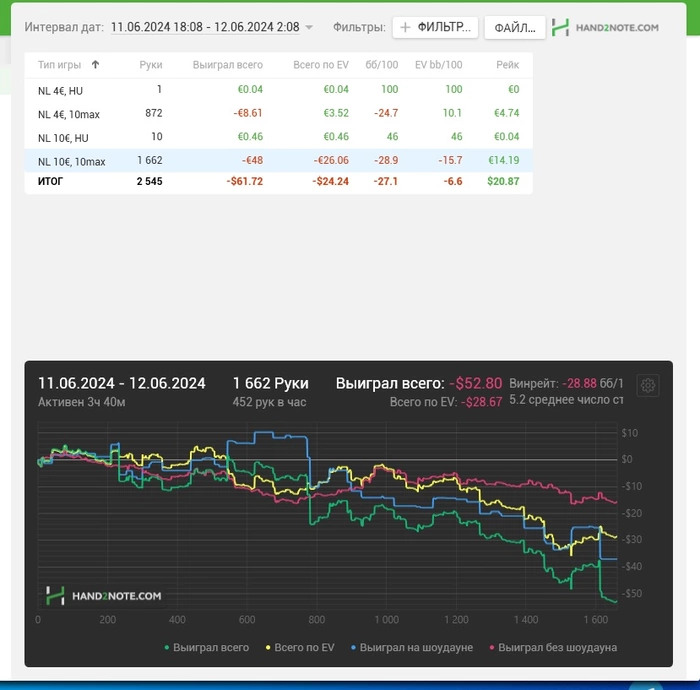Sort by the Тип игры column header
700x690 pixels.
click(x=59, y=65)
